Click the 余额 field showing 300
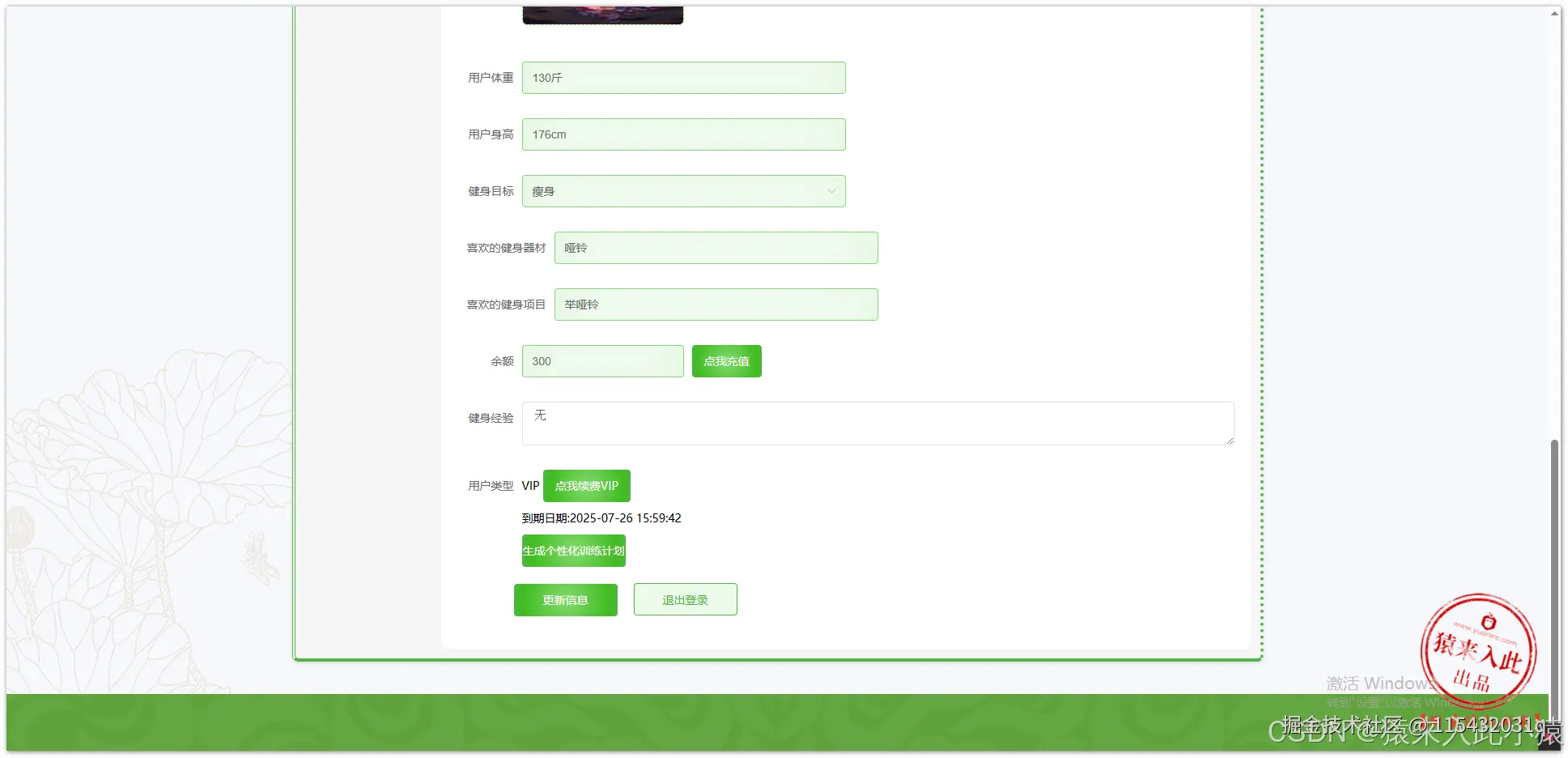 click(602, 361)
